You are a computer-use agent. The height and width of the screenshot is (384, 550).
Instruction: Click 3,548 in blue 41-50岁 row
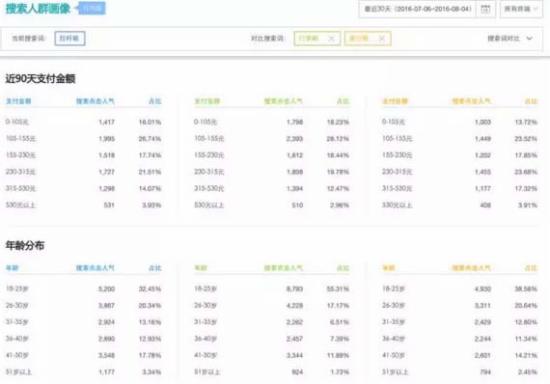tap(107, 356)
